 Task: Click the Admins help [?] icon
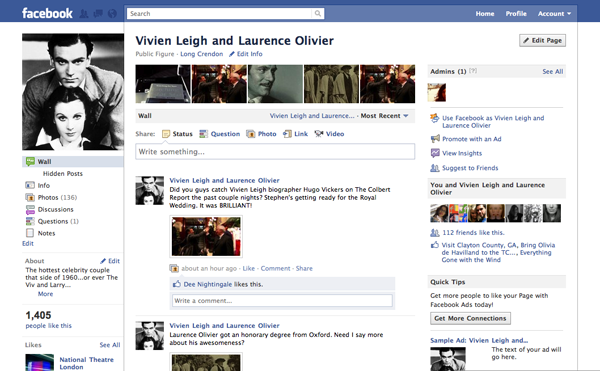click(473, 71)
